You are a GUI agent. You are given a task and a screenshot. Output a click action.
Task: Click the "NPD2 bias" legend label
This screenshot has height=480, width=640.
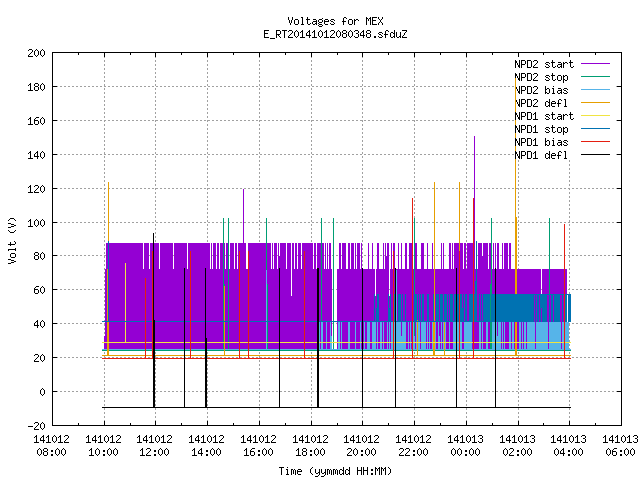(541, 90)
